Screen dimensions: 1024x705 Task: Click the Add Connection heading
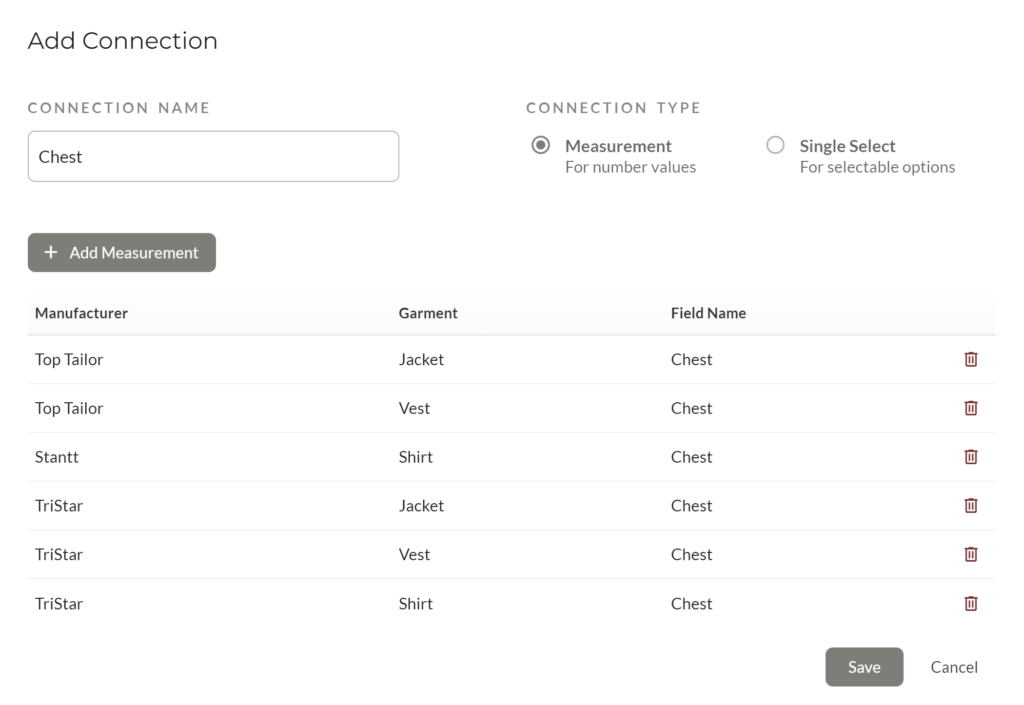123,40
